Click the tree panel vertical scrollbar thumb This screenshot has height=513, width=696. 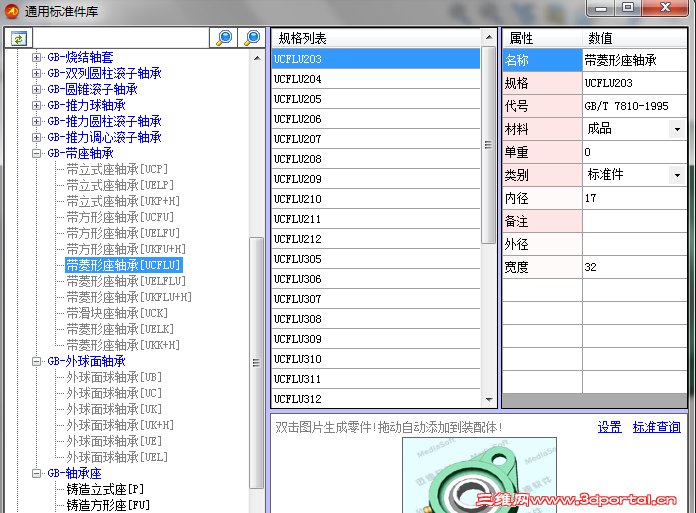point(256,363)
